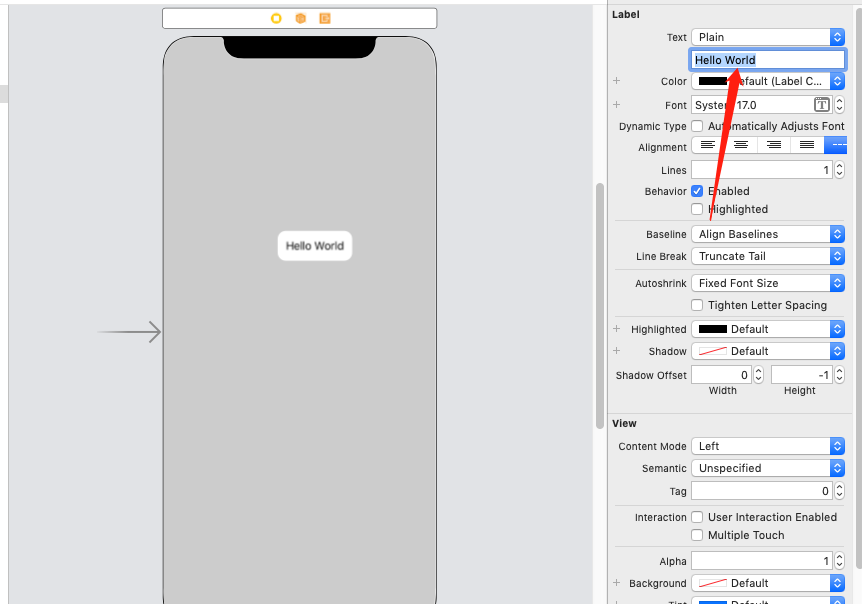Open the Background Default dropdown
Viewport: 862px width, 604px height.
pos(768,583)
